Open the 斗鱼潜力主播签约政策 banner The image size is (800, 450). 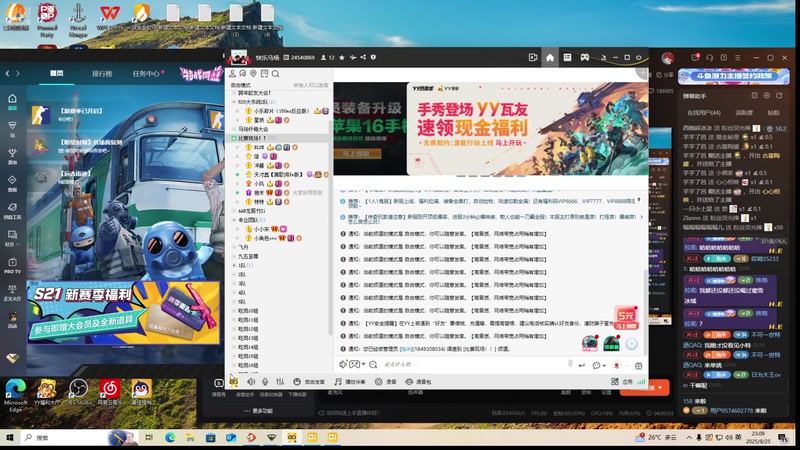coord(734,77)
